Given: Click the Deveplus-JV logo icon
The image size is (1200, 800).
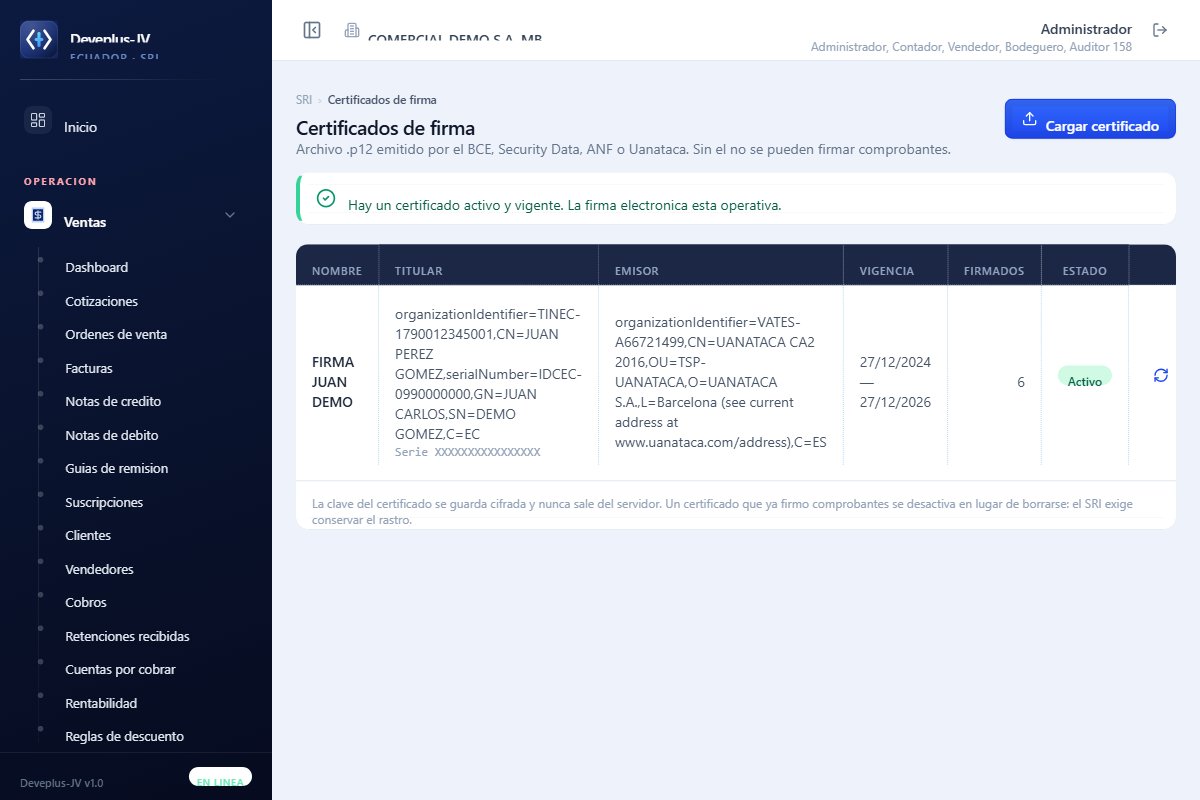Looking at the screenshot, I should 39,39.
